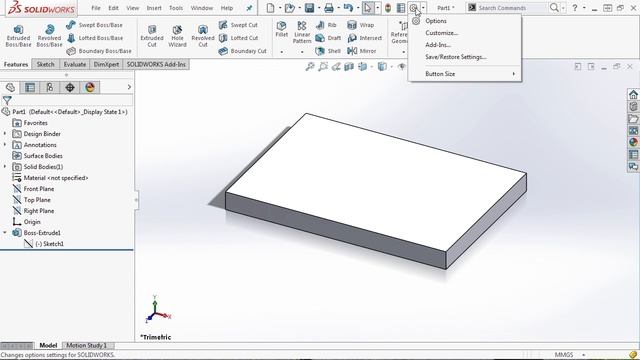The height and width of the screenshot is (360, 640).
Task: Click the Rebuild traffic light icon
Action: point(388,8)
